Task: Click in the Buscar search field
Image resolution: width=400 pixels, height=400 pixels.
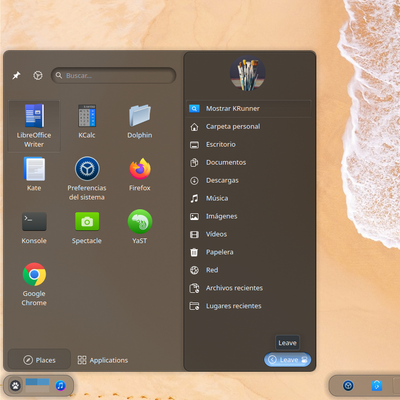Action: coord(113,76)
